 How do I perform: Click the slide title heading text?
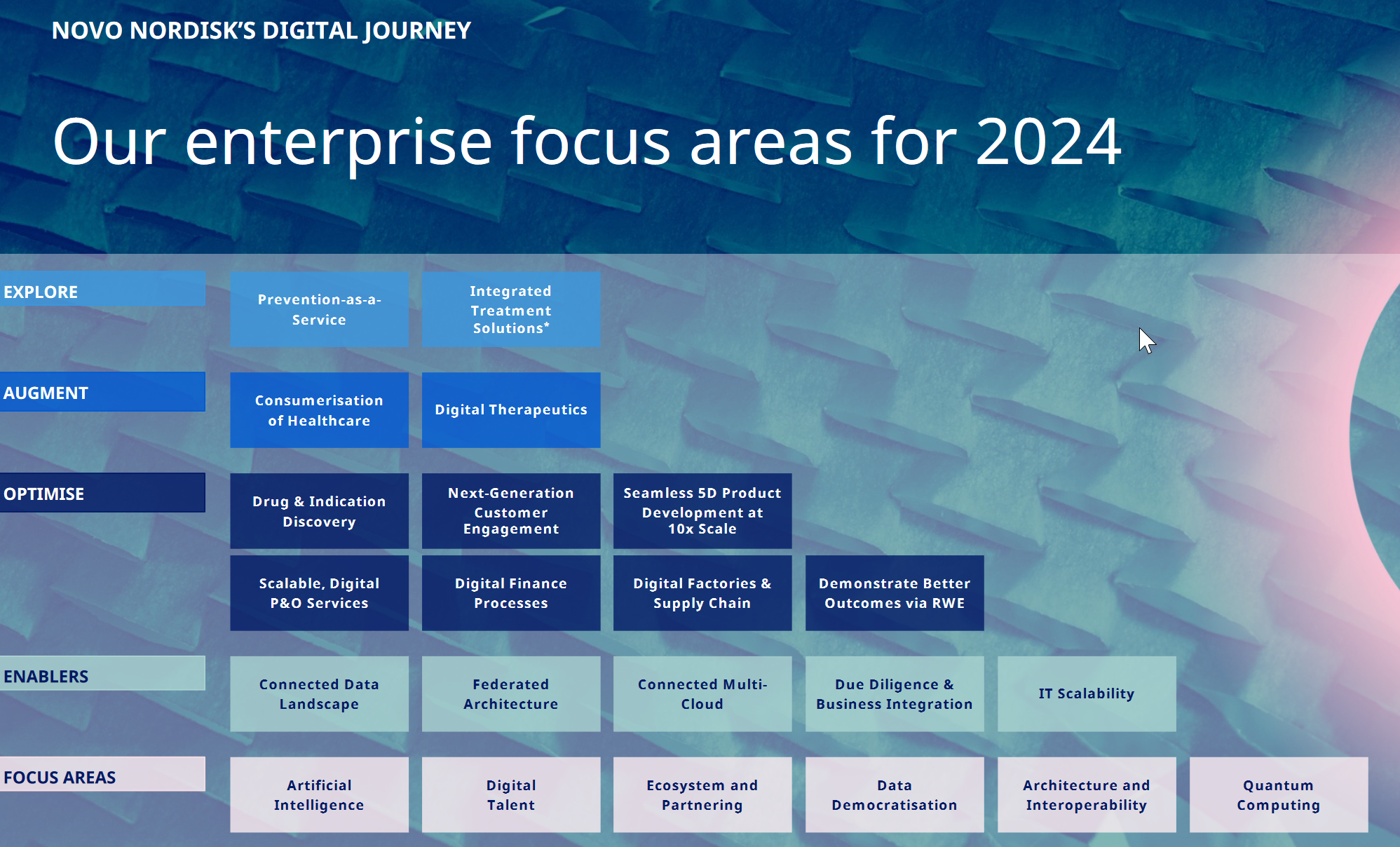(586, 142)
